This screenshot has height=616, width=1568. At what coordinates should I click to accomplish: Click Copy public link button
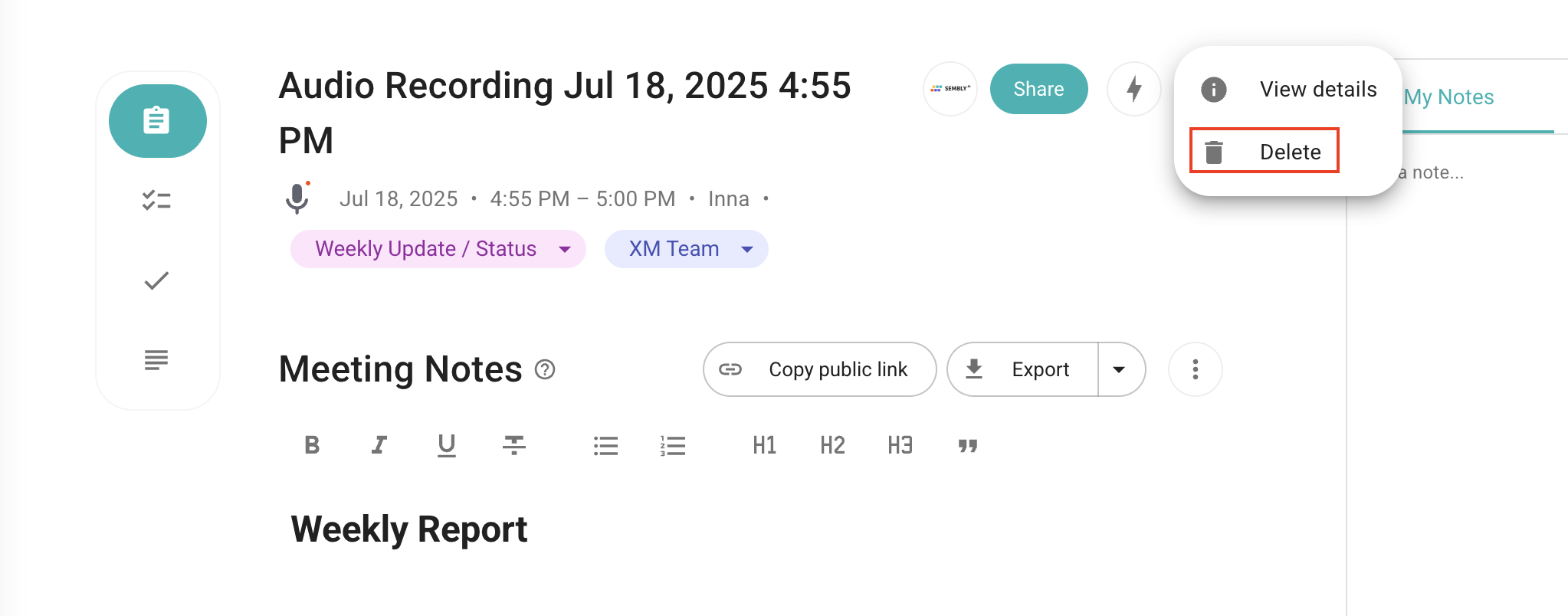coord(819,369)
